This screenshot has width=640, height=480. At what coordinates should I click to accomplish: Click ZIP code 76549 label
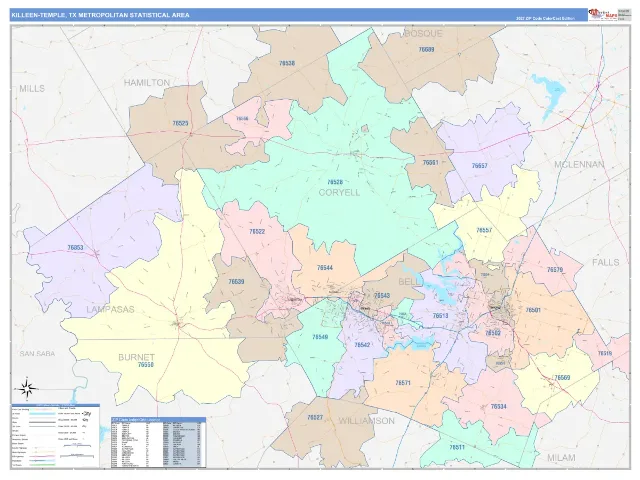[320, 337]
